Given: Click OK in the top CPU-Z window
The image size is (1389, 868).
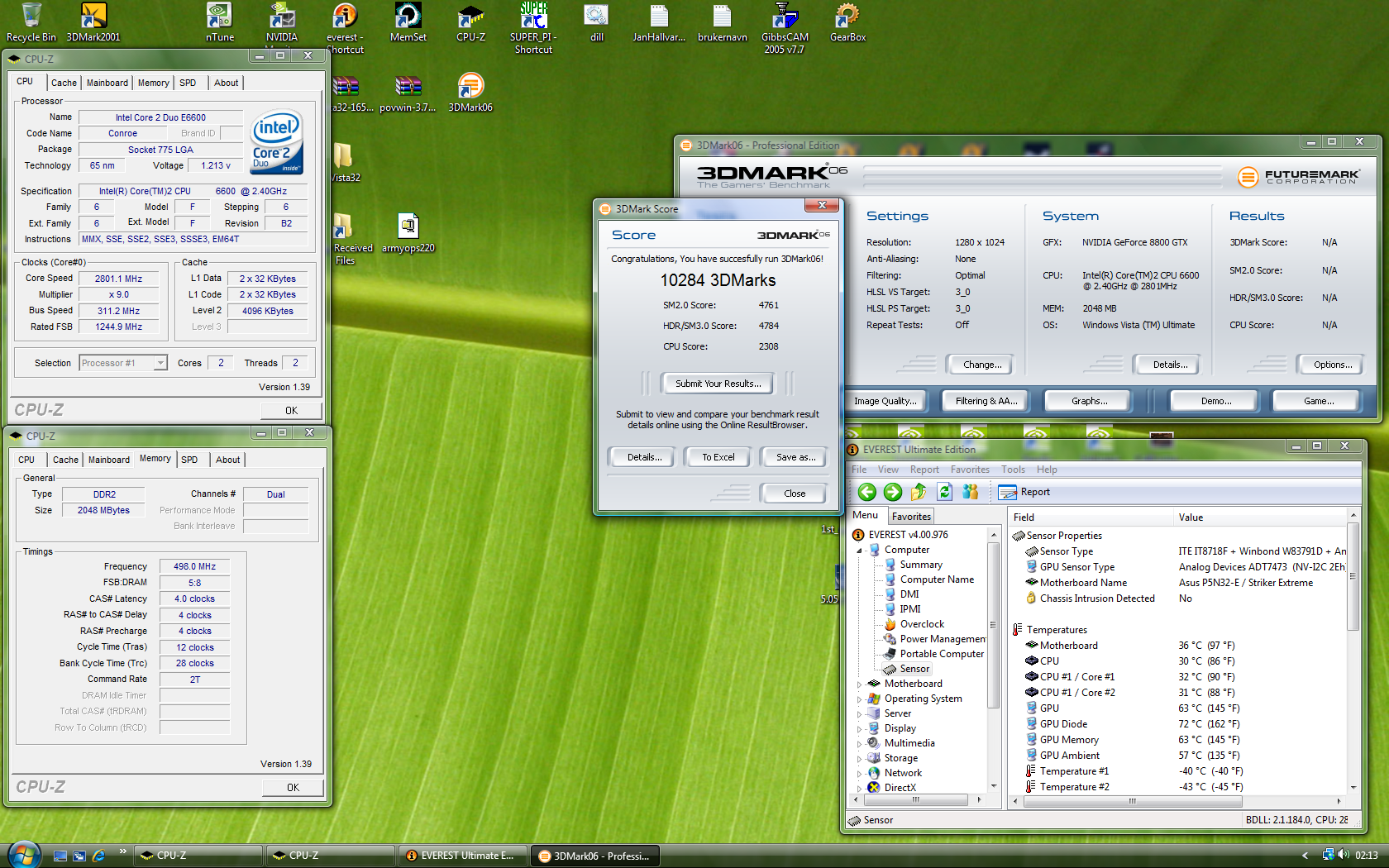Looking at the screenshot, I should click(x=291, y=411).
